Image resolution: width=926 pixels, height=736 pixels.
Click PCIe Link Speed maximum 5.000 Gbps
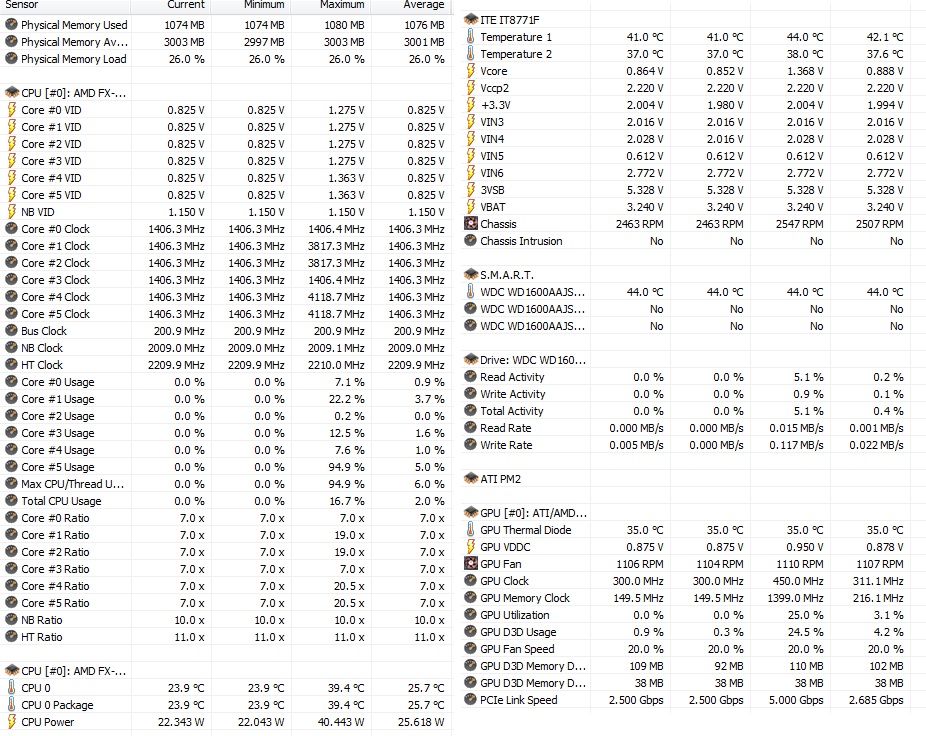[796, 701]
